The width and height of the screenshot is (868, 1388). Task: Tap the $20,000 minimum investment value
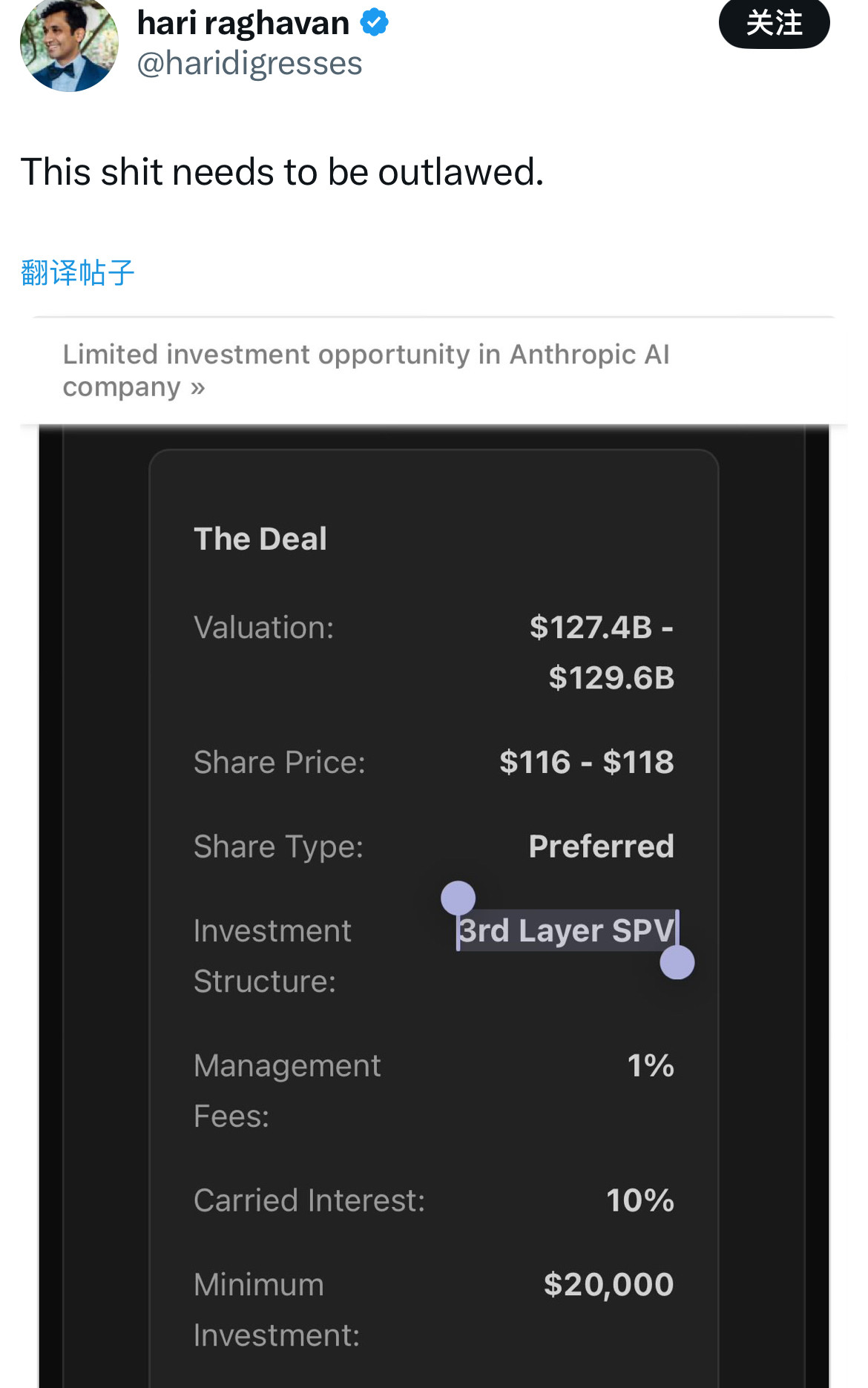tap(608, 1284)
